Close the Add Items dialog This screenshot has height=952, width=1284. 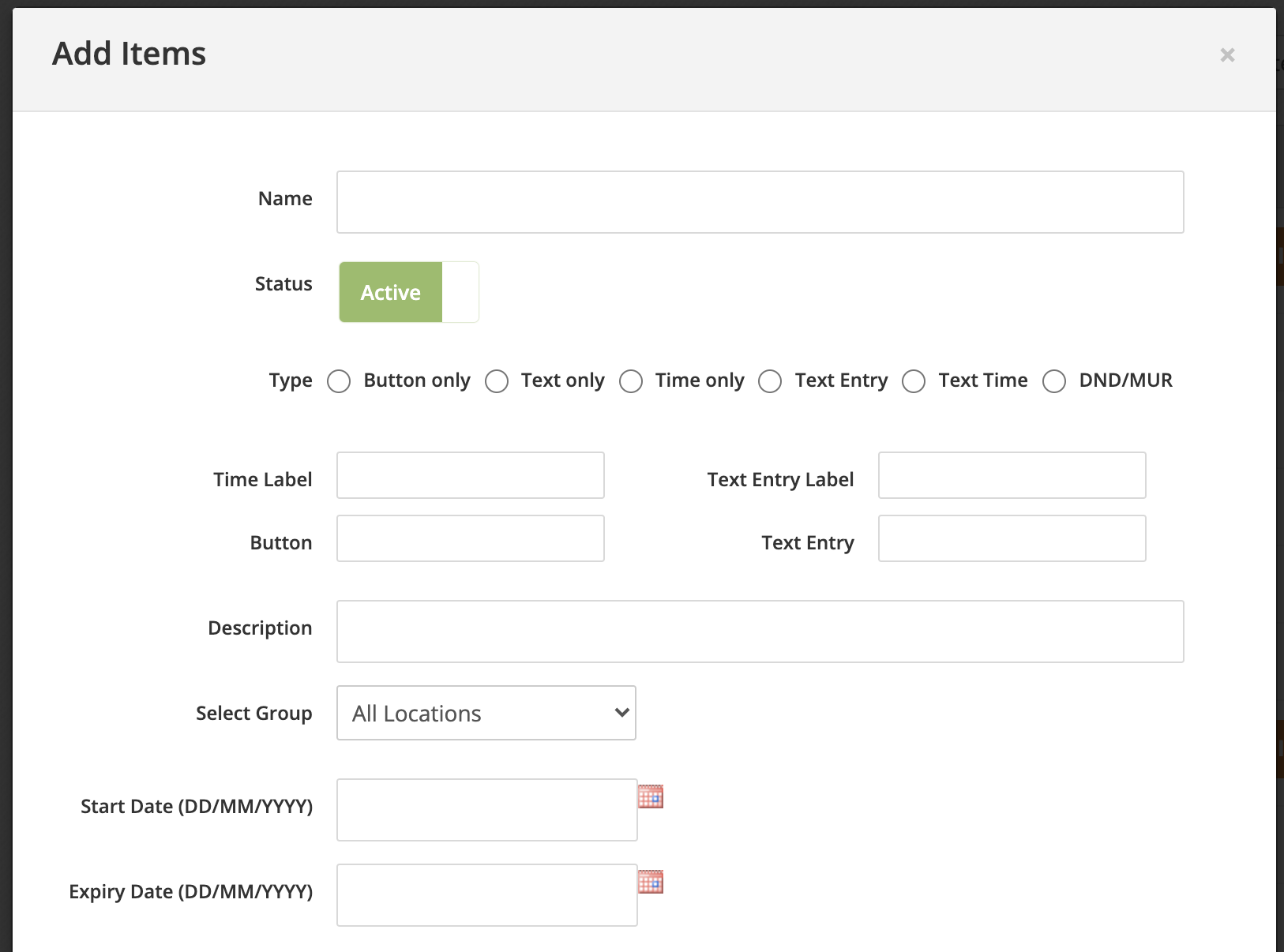(x=1227, y=54)
